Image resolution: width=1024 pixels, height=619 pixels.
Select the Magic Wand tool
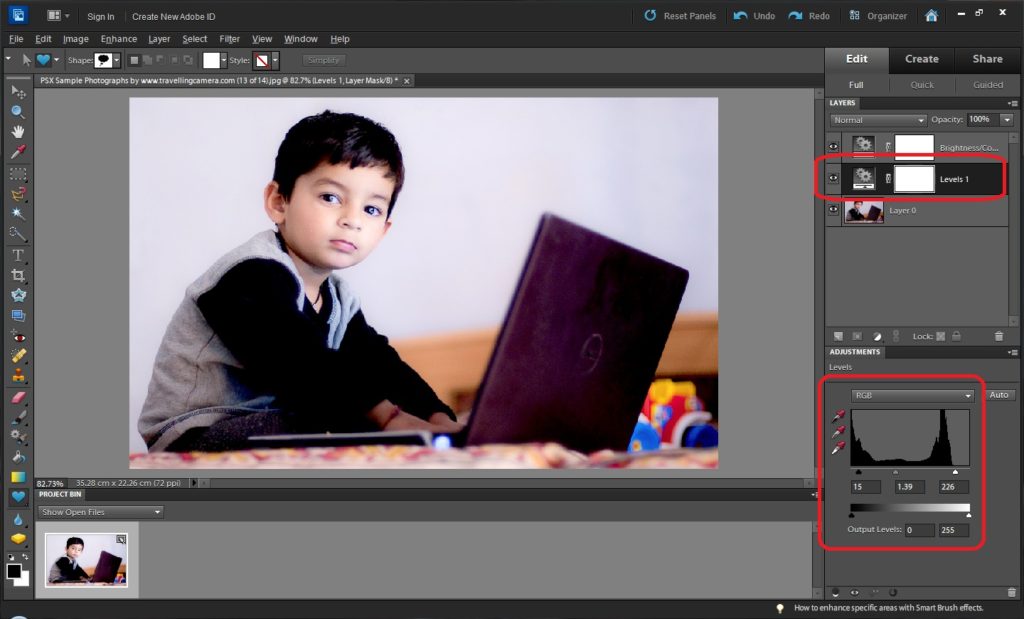(16, 213)
